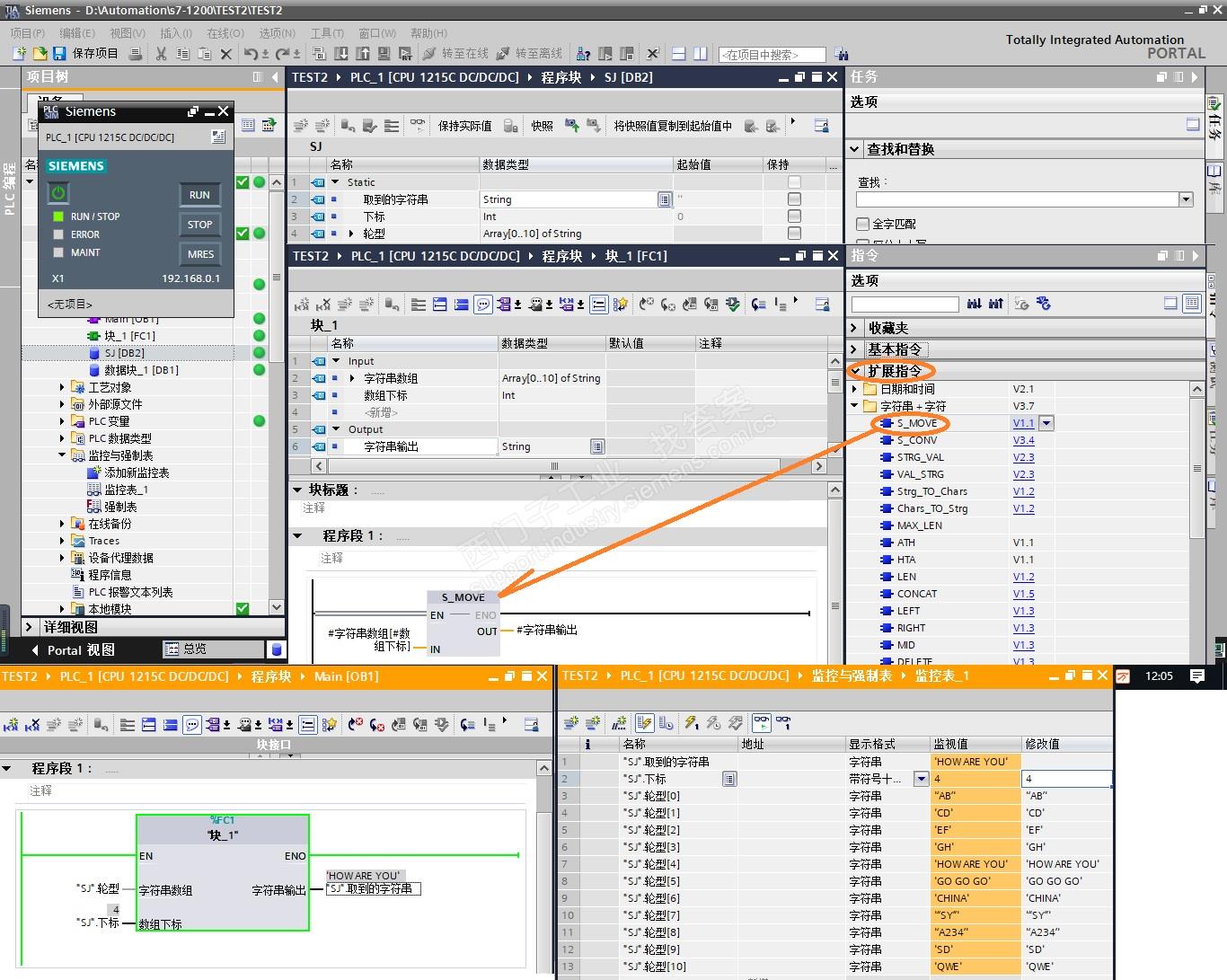The image size is (1227, 980).
Task: Click the 保存项目 save project button
Action: [x=85, y=54]
